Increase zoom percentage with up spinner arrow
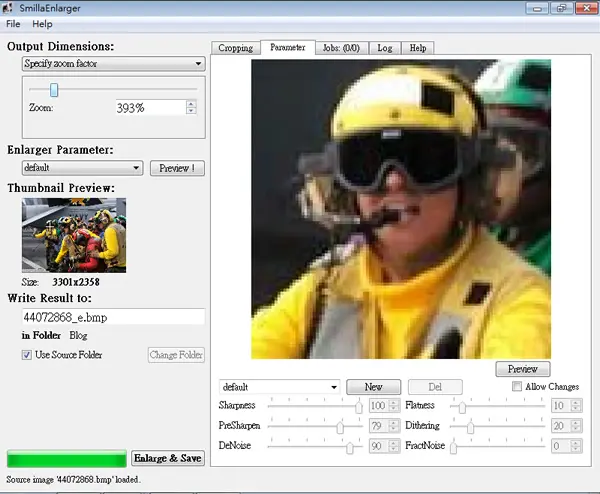 pyautogui.click(x=191, y=103)
